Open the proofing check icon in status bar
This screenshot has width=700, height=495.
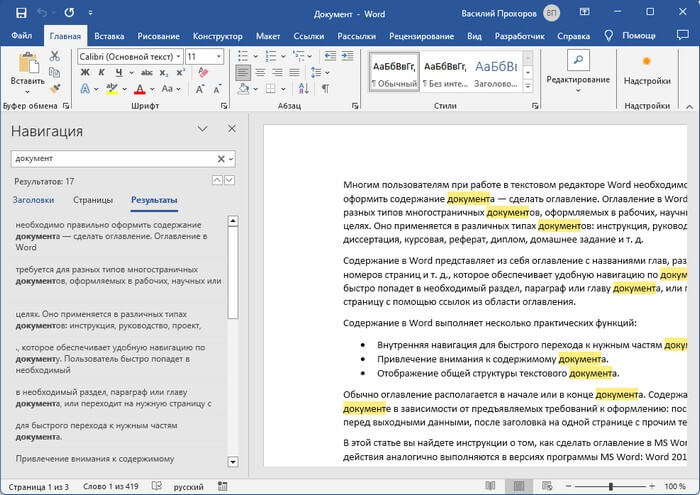pyautogui.click(x=157, y=486)
